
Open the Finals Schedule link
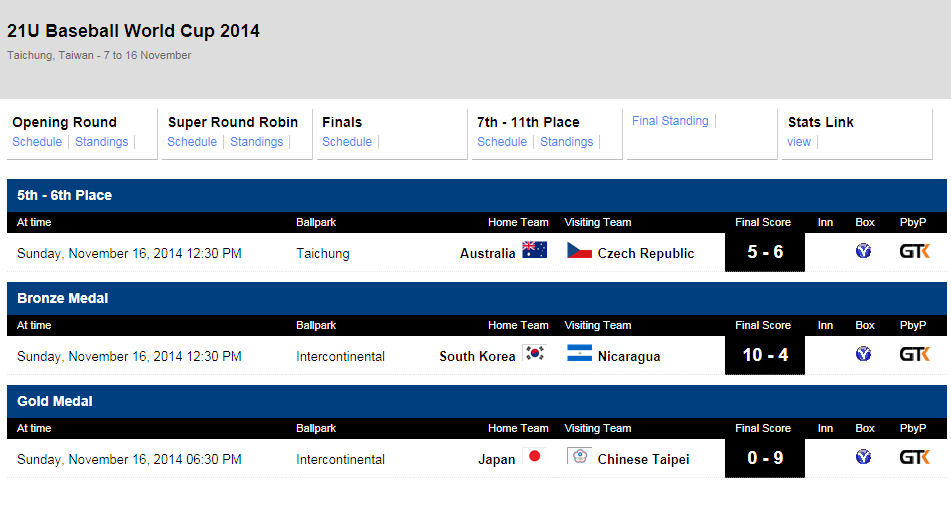(x=347, y=142)
